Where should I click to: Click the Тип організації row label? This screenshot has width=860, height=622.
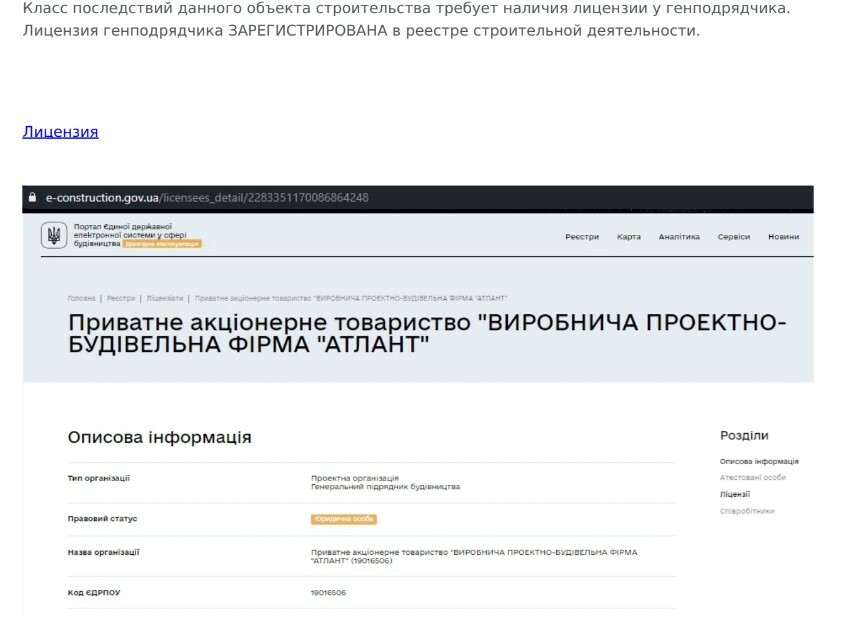click(99, 478)
